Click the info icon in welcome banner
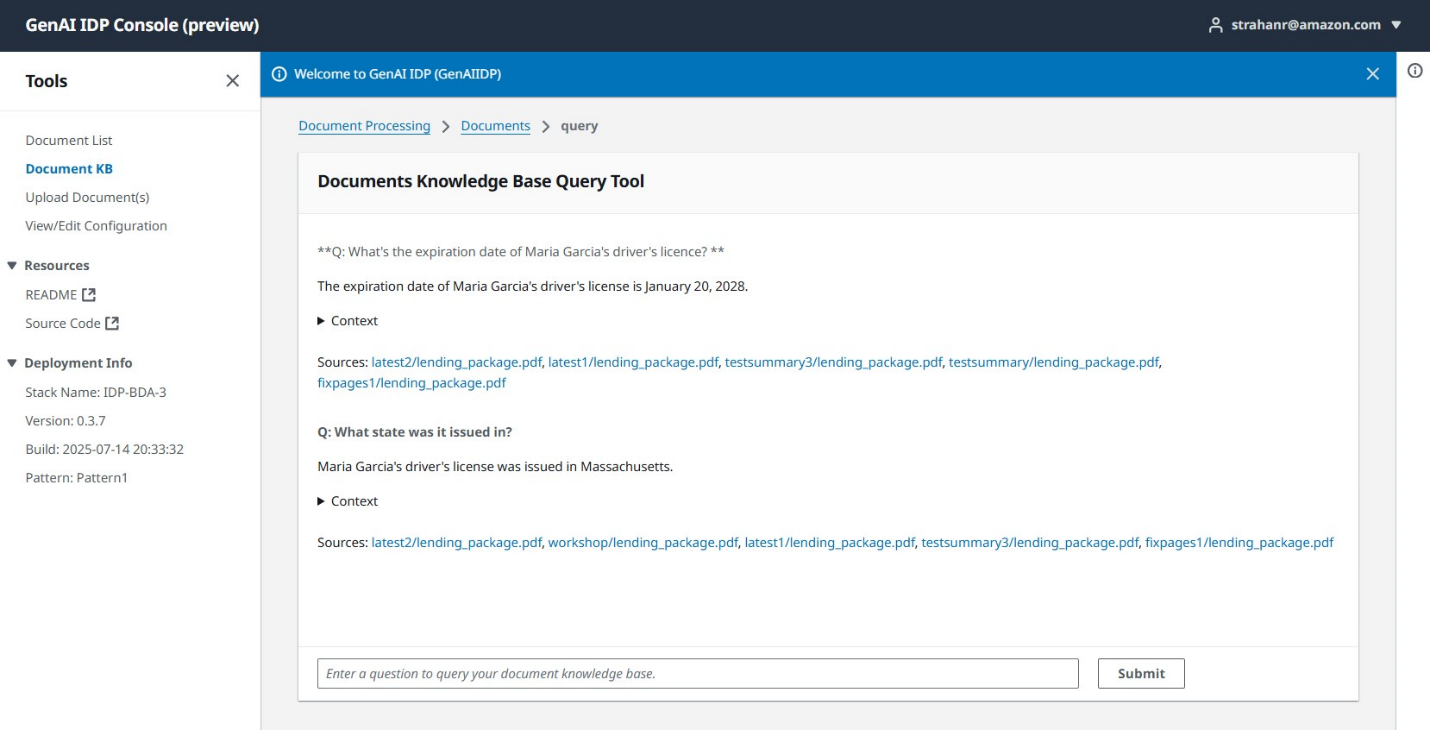 coord(279,74)
